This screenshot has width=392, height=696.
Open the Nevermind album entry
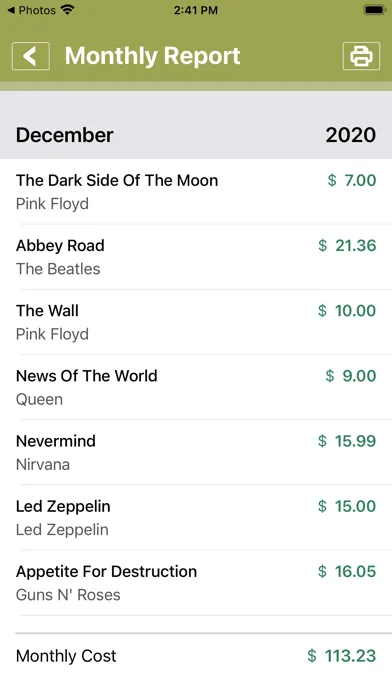coord(196,453)
